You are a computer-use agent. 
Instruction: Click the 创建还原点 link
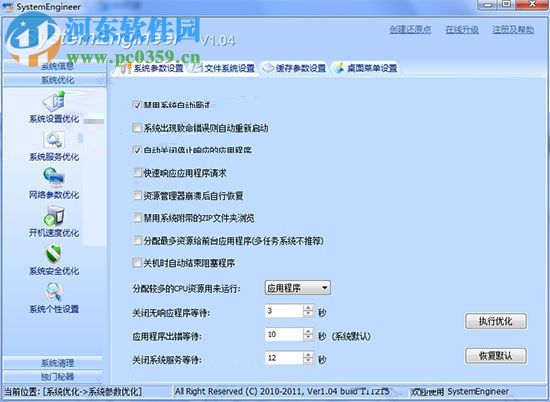point(410,29)
